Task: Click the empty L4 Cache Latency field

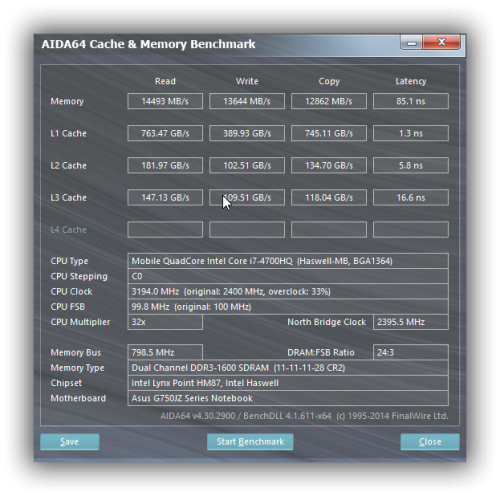Action: click(411, 229)
